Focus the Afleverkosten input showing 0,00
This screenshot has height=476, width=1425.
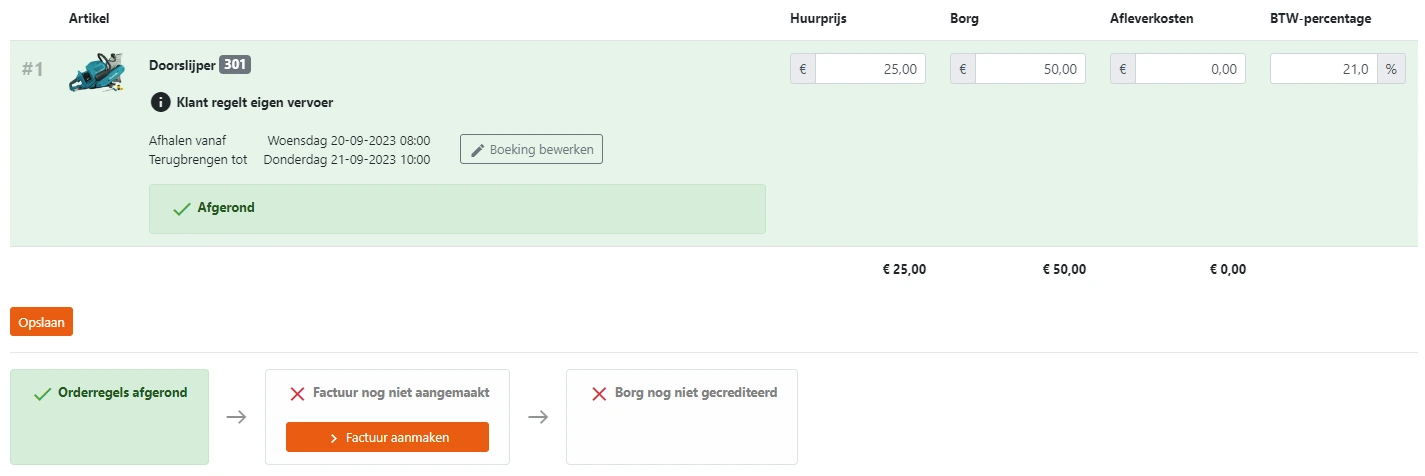[x=1190, y=69]
